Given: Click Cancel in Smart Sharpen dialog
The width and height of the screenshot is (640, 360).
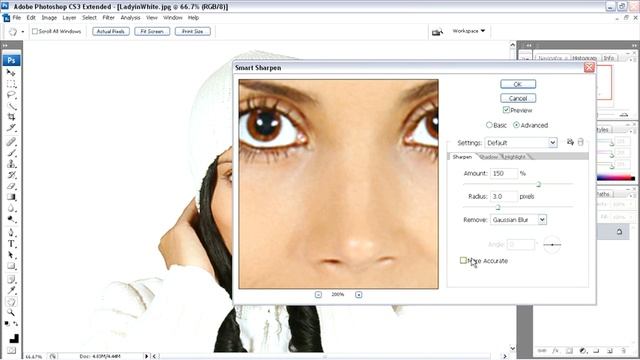Looking at the screenshot, I should [x=518, y=98].
